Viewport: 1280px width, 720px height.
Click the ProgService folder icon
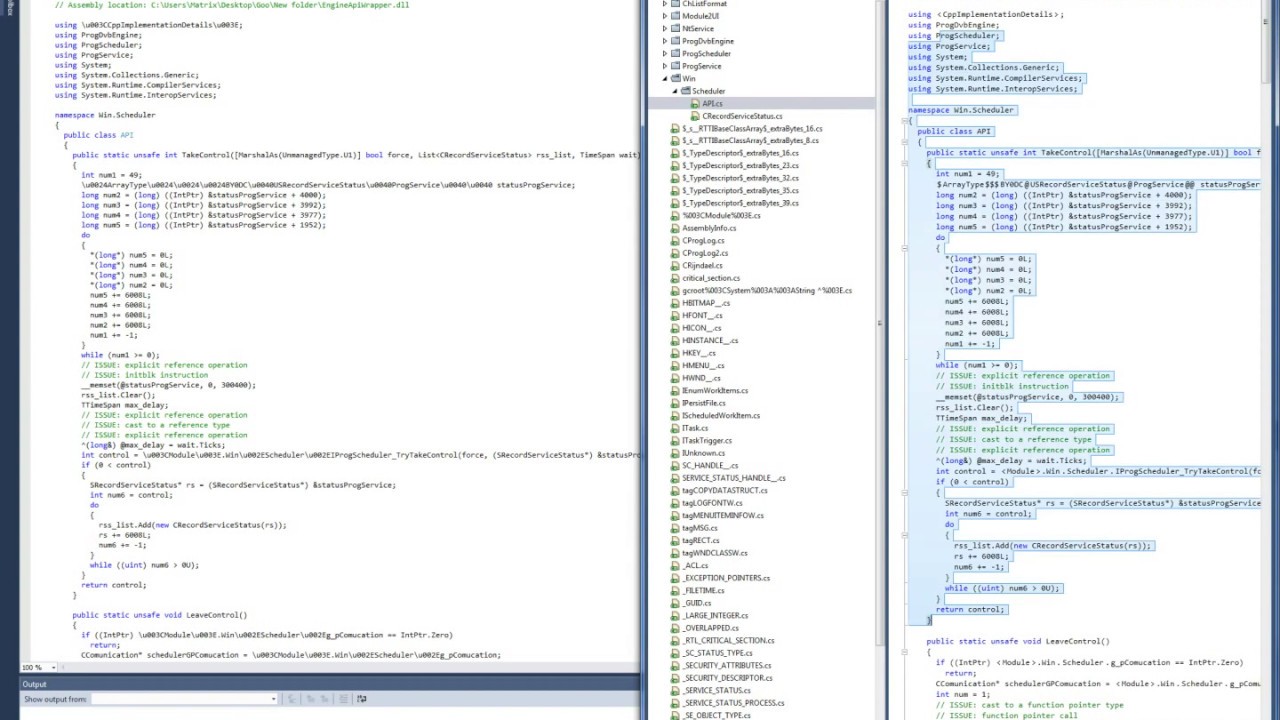(675, 66)
